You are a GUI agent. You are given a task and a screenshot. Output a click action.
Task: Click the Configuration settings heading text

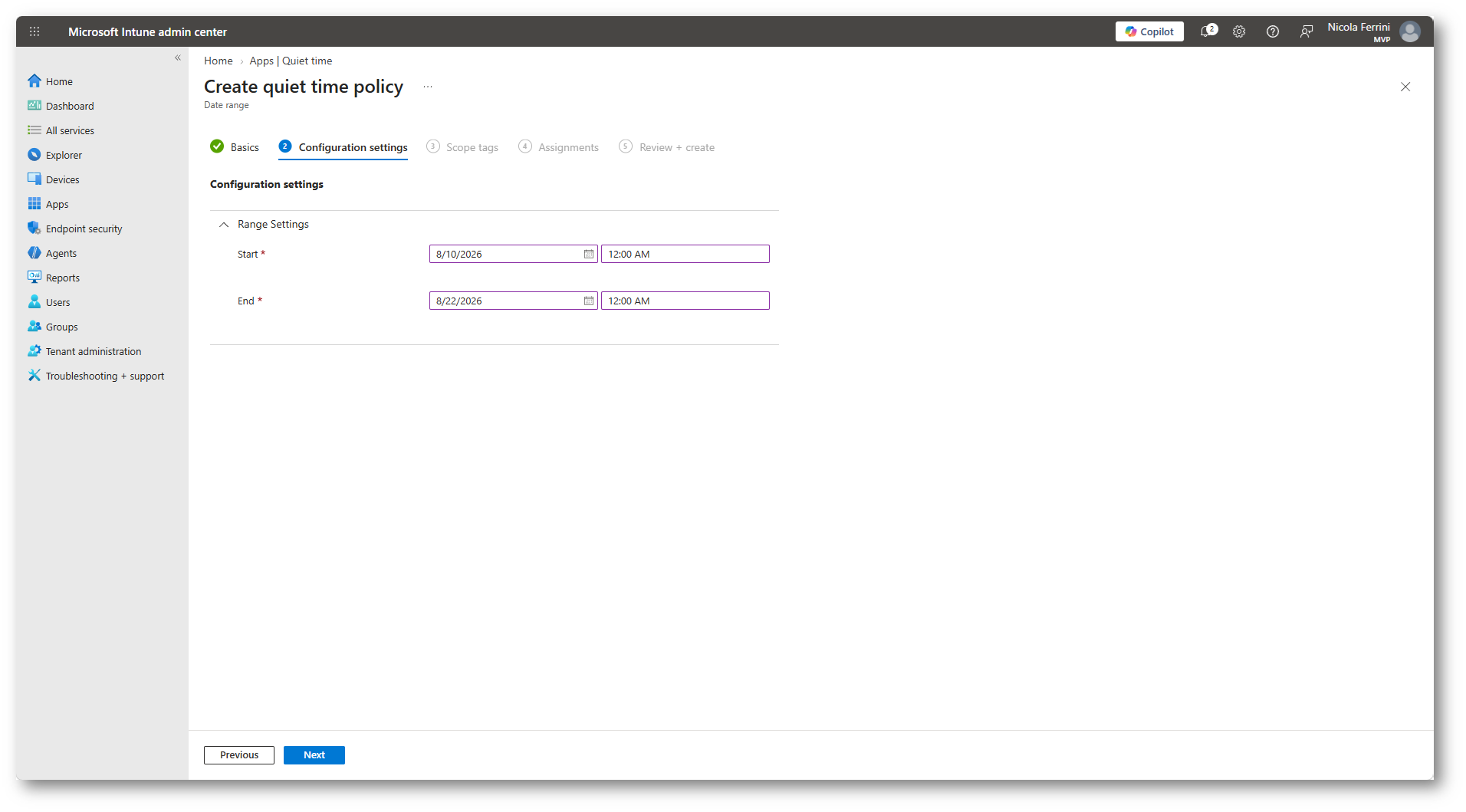tap(267, 184)
